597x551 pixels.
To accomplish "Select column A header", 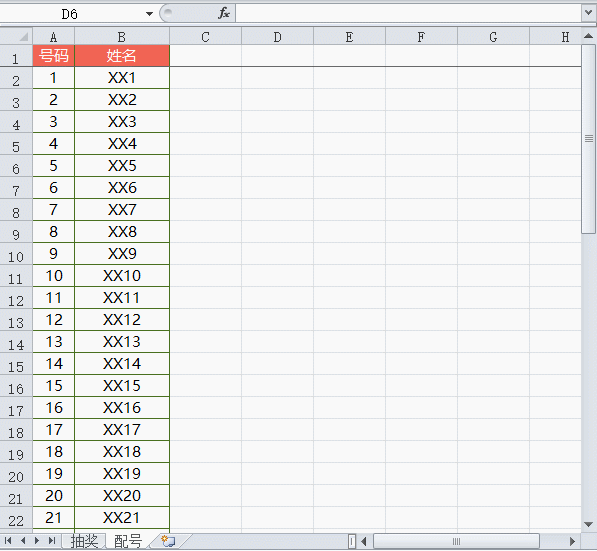I will click(54, 37).
